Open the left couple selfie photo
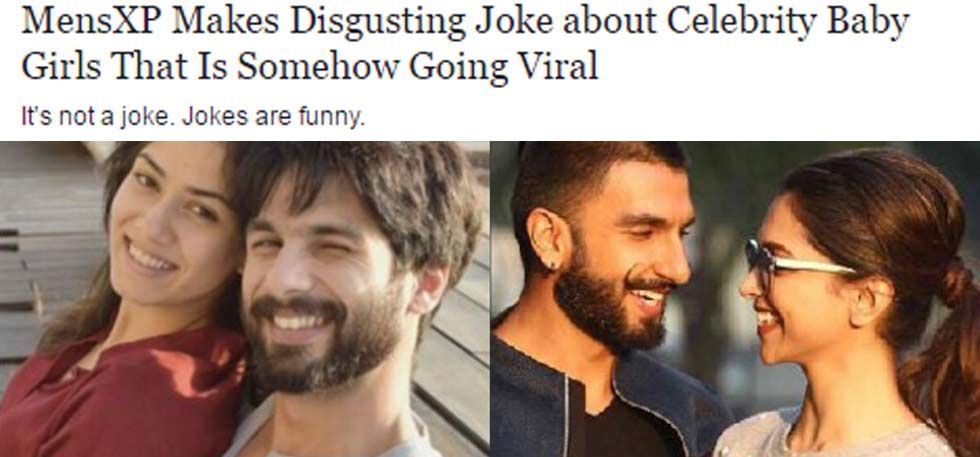 point(244,299)
